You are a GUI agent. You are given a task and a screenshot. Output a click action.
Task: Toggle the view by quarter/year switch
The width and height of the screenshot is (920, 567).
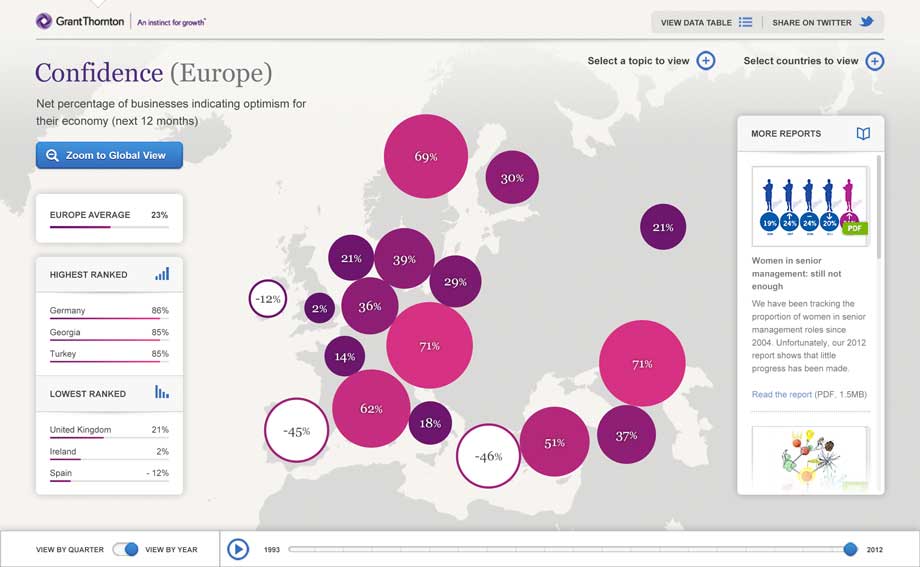tap(125, 549)
